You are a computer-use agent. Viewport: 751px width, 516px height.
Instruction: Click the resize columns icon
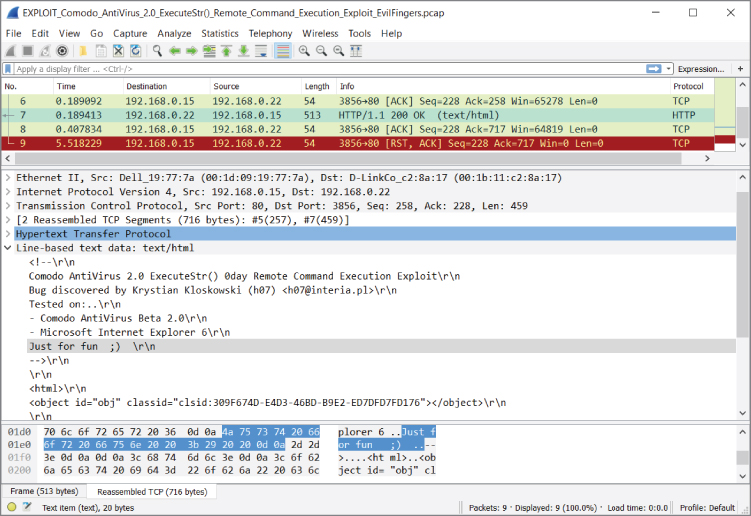pos(356,51)
